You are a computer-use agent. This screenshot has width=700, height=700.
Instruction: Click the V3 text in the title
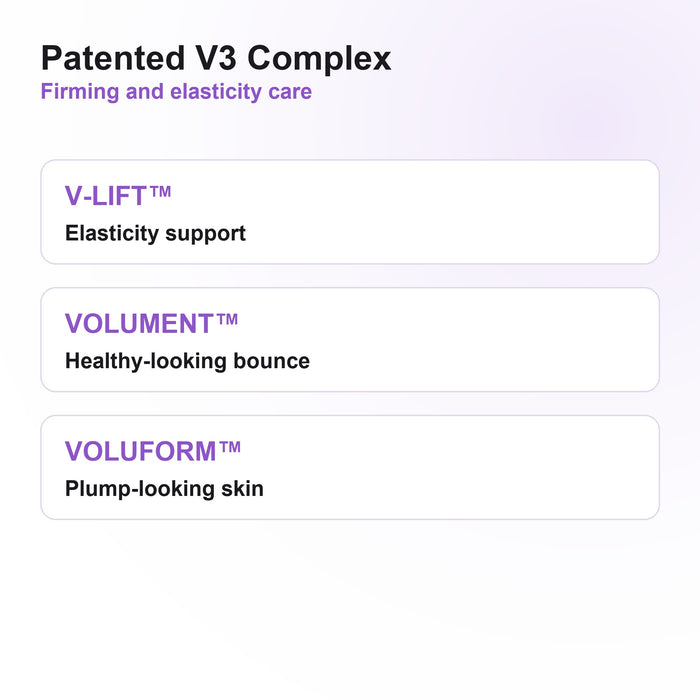pyautogui.click(x=216, y=58)
